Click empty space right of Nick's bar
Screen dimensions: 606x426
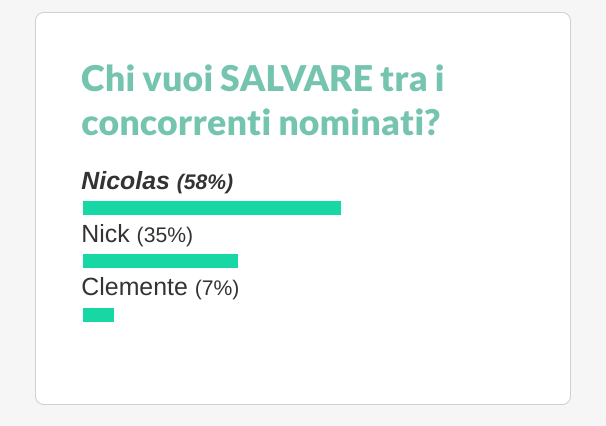400,261
